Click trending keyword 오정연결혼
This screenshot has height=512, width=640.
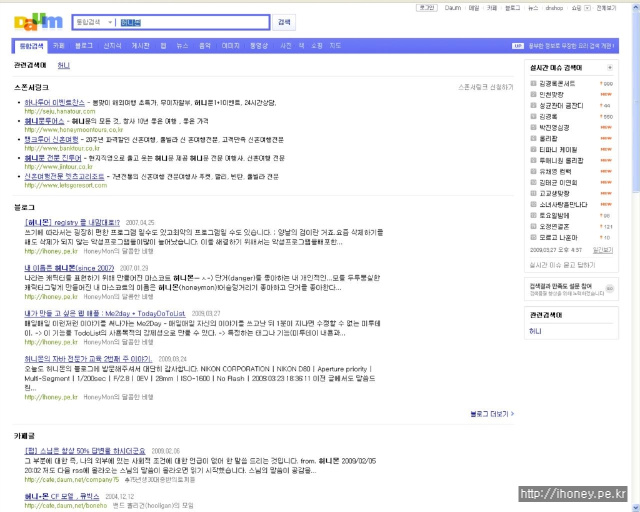click(x=554, y=227)
